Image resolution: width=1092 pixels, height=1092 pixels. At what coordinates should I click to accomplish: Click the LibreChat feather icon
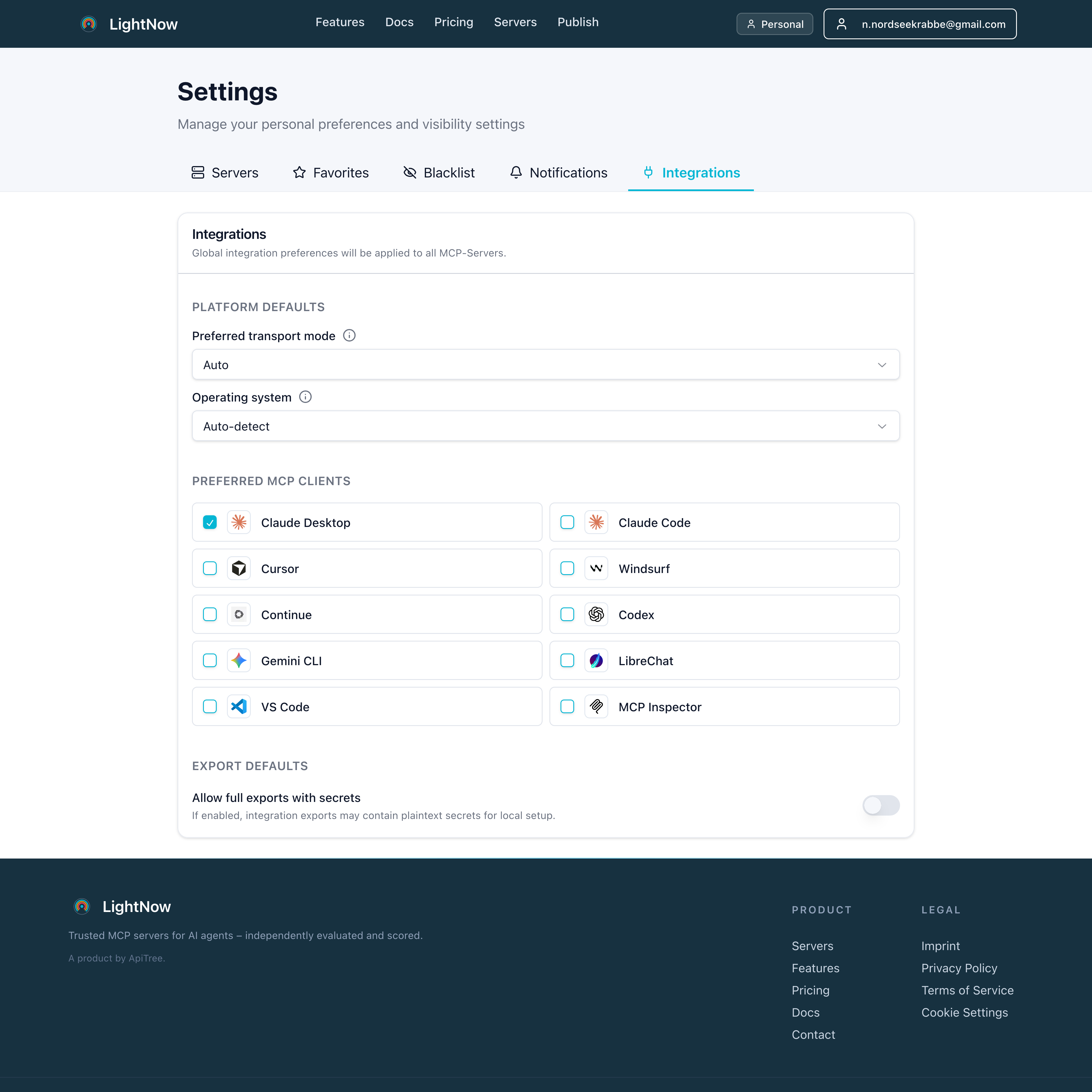[596, 660]
